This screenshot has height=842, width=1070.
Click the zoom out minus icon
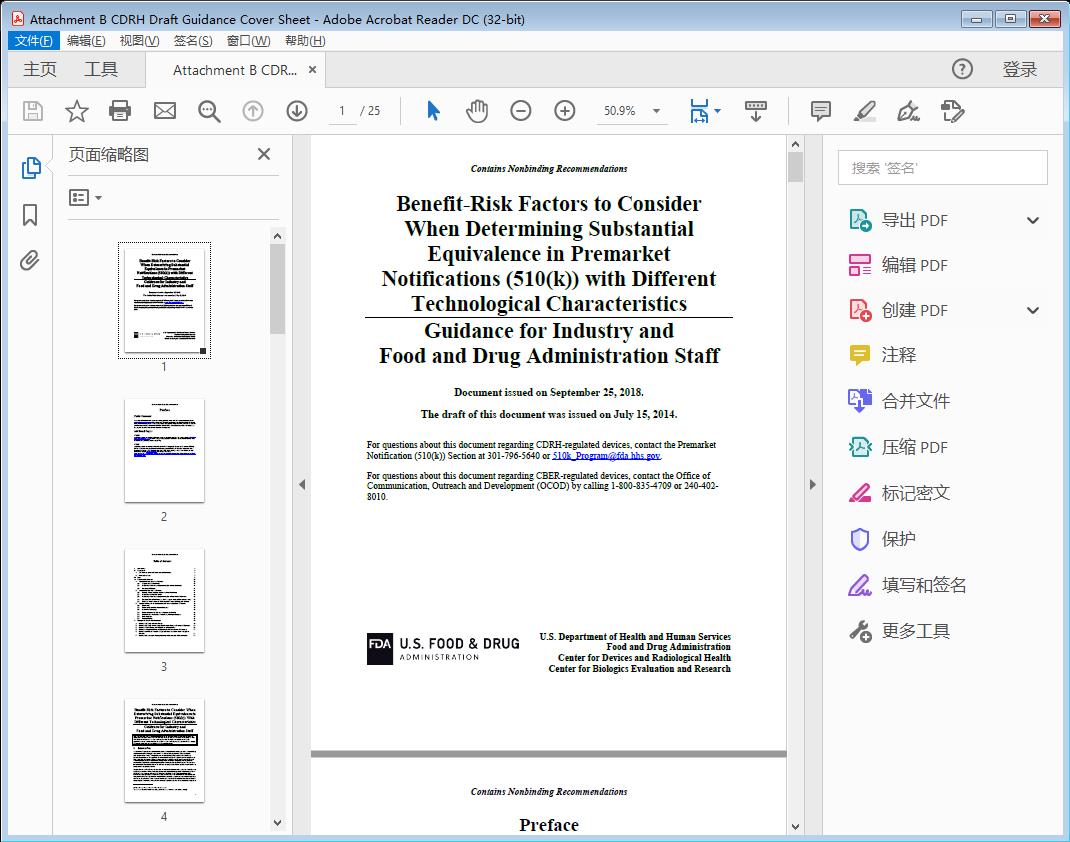click(x=521, y=111)
